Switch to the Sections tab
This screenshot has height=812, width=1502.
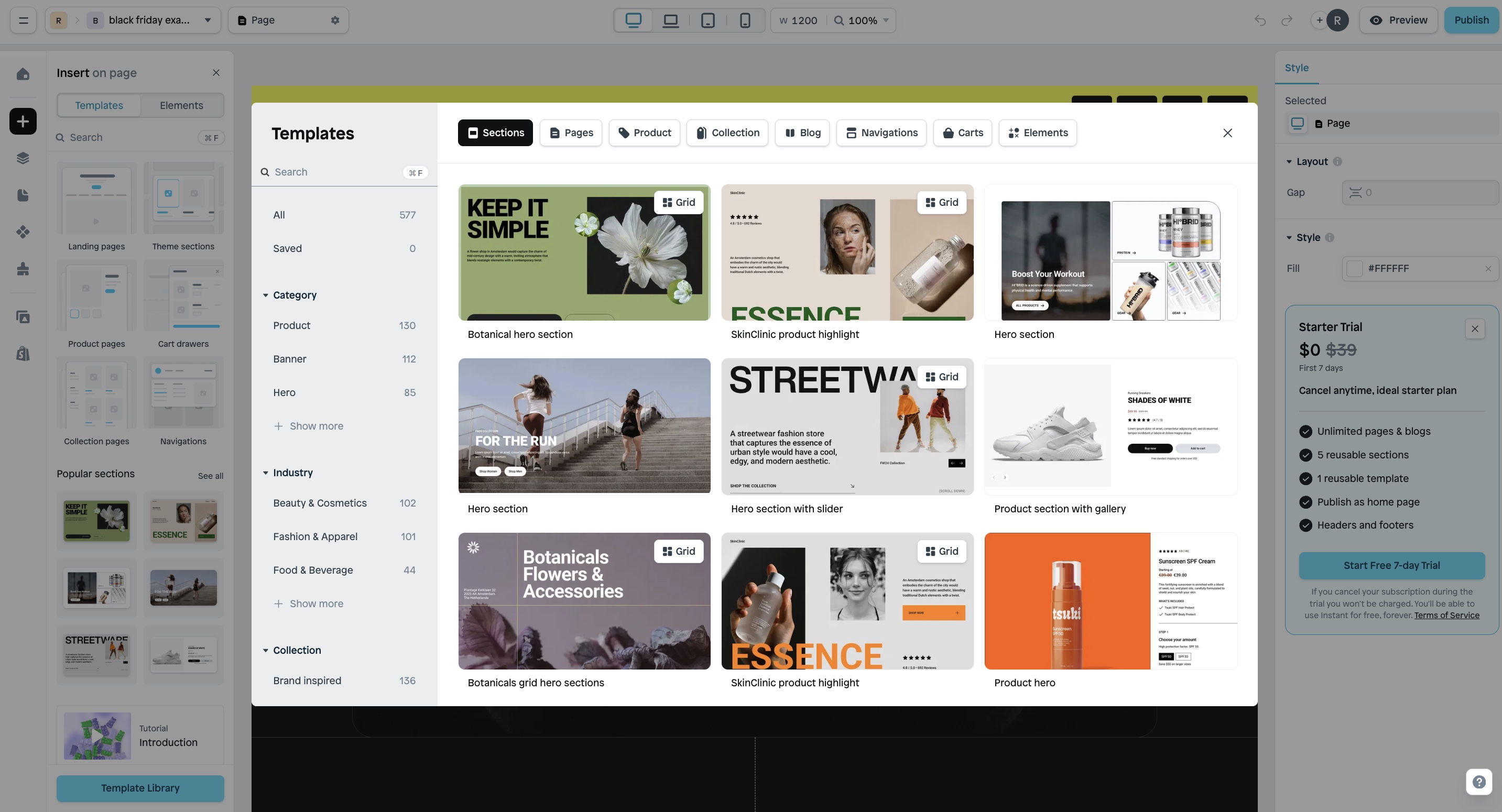495,133
